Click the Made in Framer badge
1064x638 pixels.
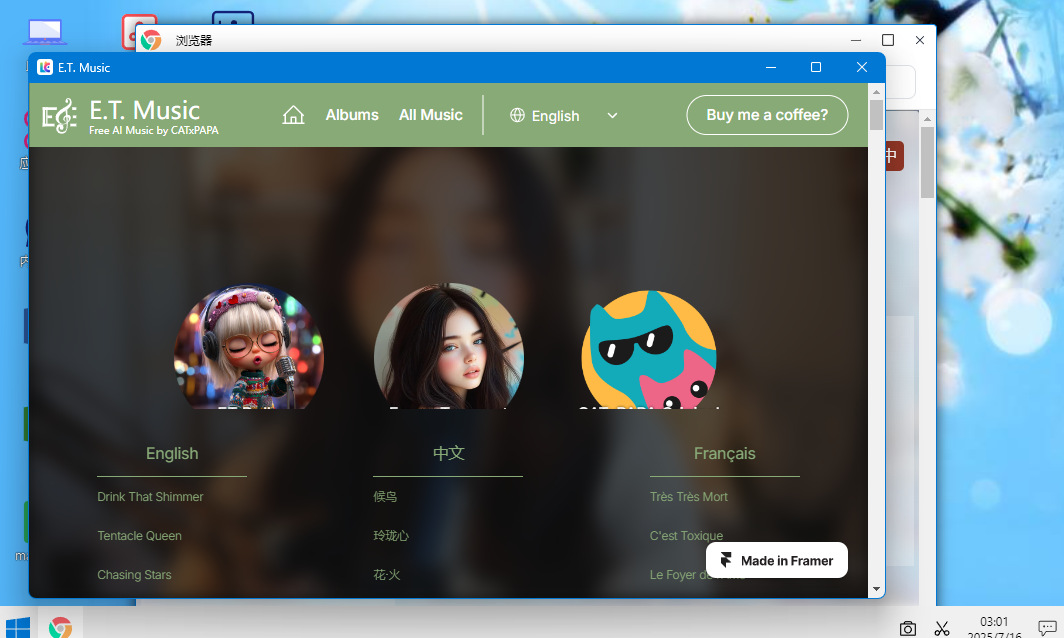[x=776, y=560]
